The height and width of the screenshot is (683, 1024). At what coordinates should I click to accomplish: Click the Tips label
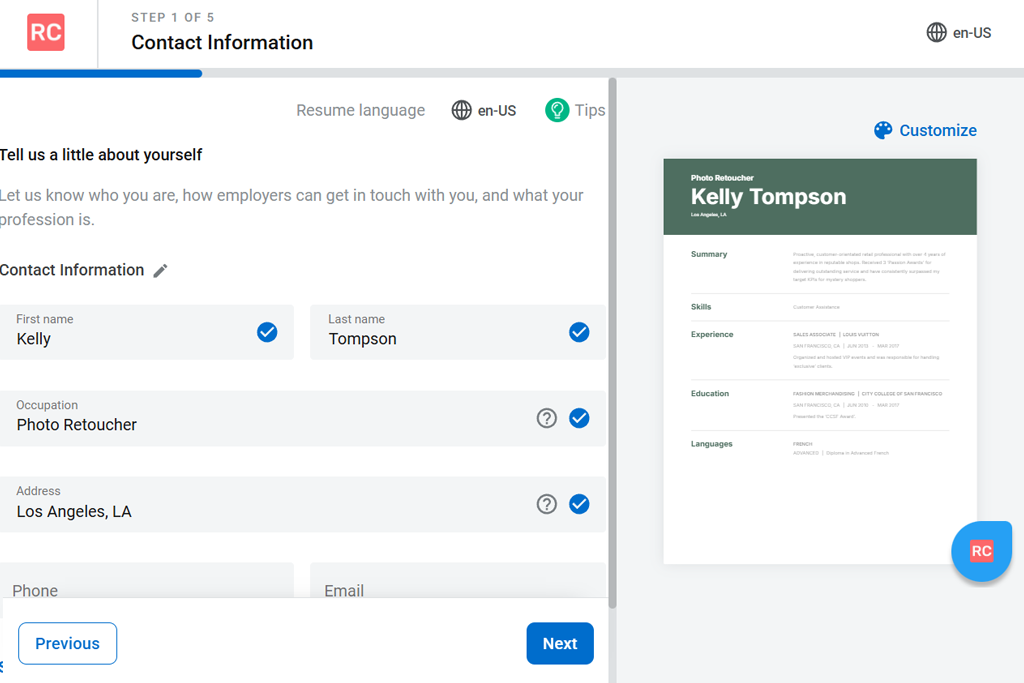590,110
